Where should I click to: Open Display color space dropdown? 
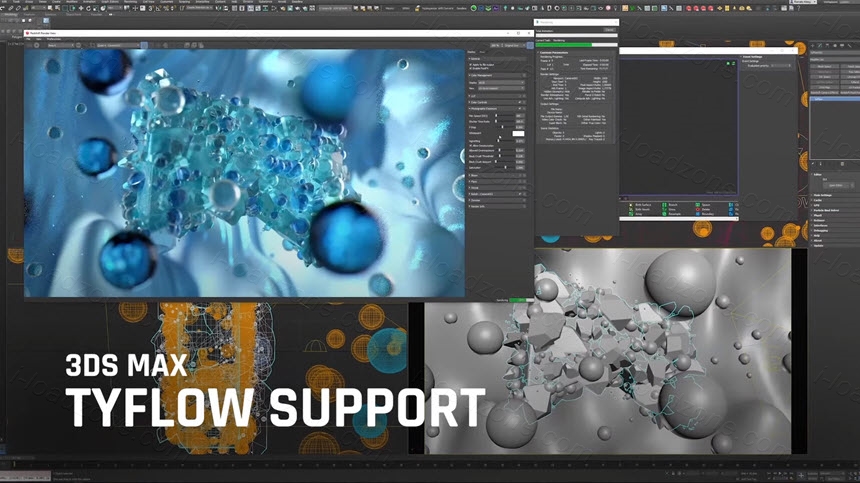coord(501,83)
